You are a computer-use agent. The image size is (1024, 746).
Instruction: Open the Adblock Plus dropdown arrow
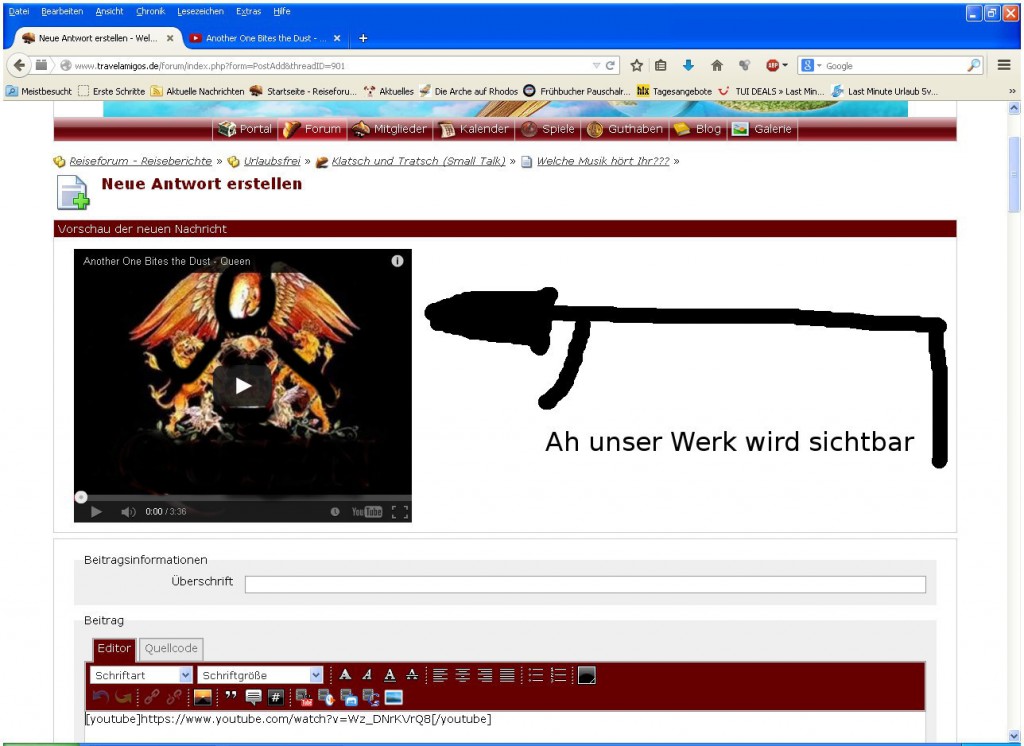[x=786, y=65]
